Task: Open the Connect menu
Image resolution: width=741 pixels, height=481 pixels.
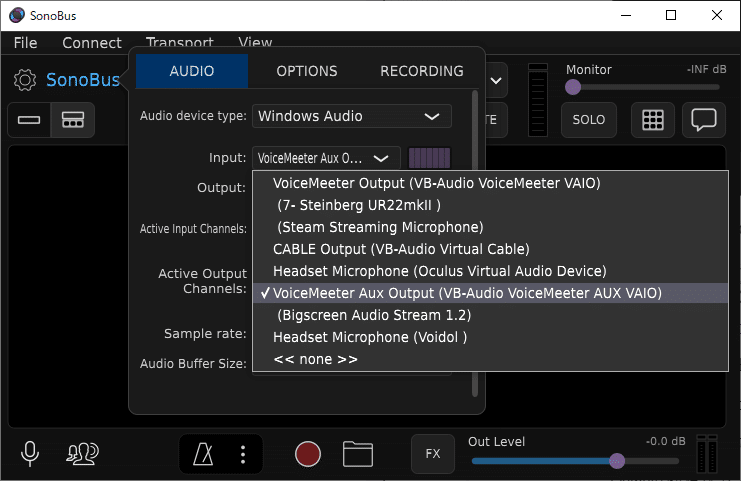Action: (92, 43)
